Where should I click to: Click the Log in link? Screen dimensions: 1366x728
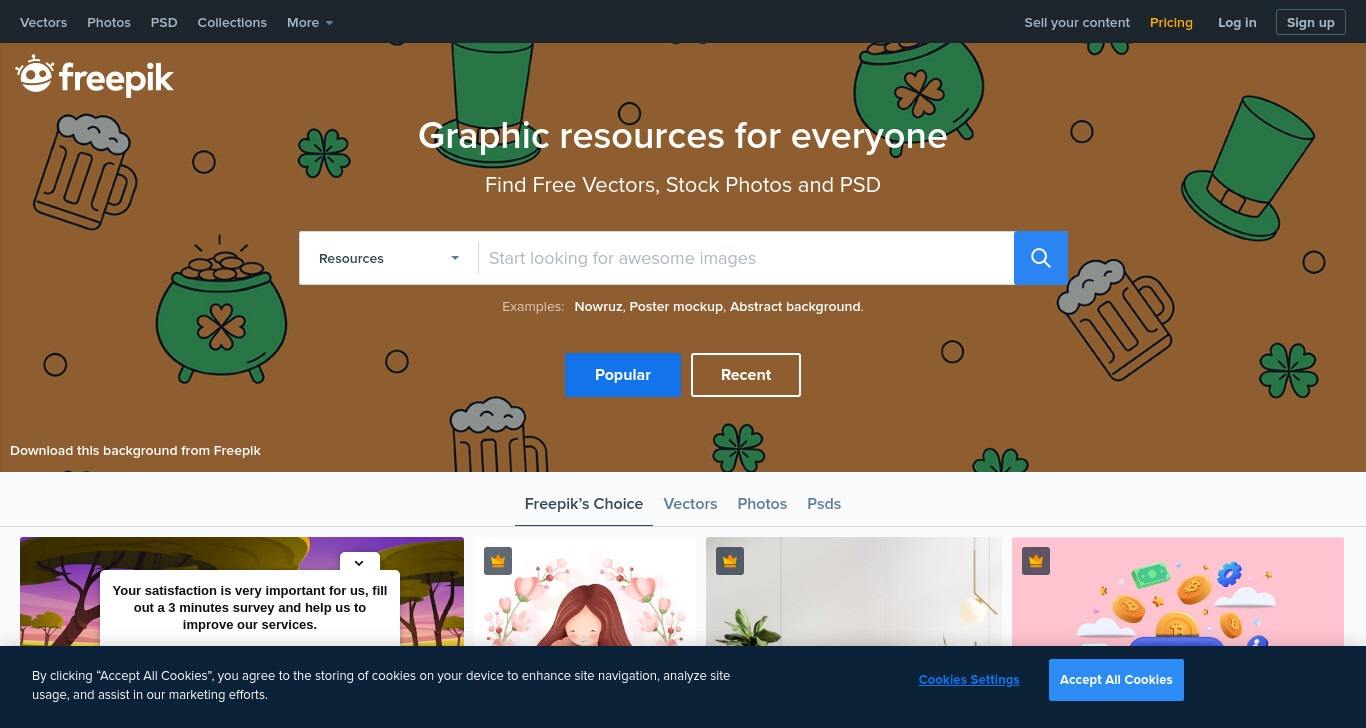tap(1237, 22)
